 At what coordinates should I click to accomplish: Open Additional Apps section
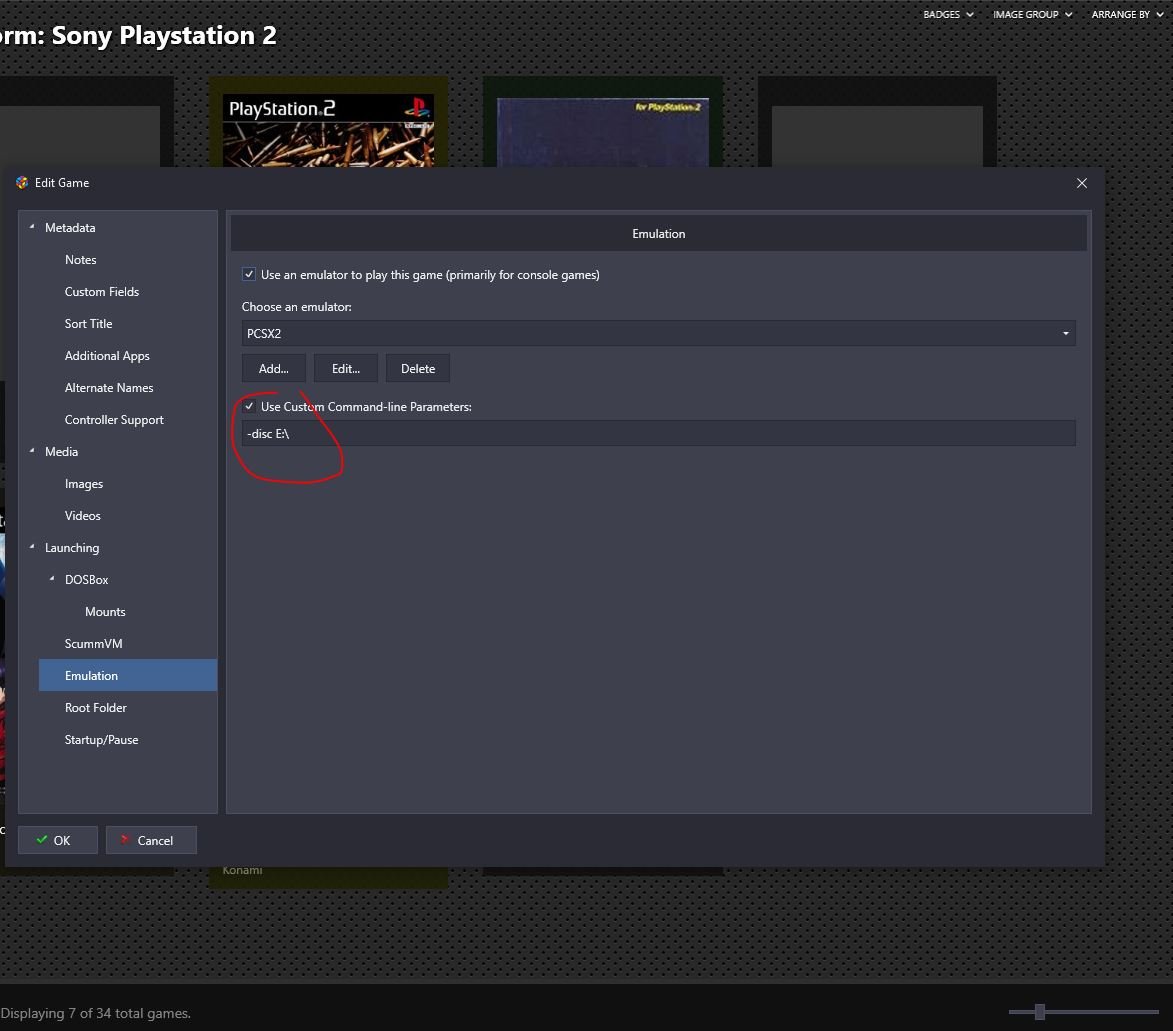[107, 356]
